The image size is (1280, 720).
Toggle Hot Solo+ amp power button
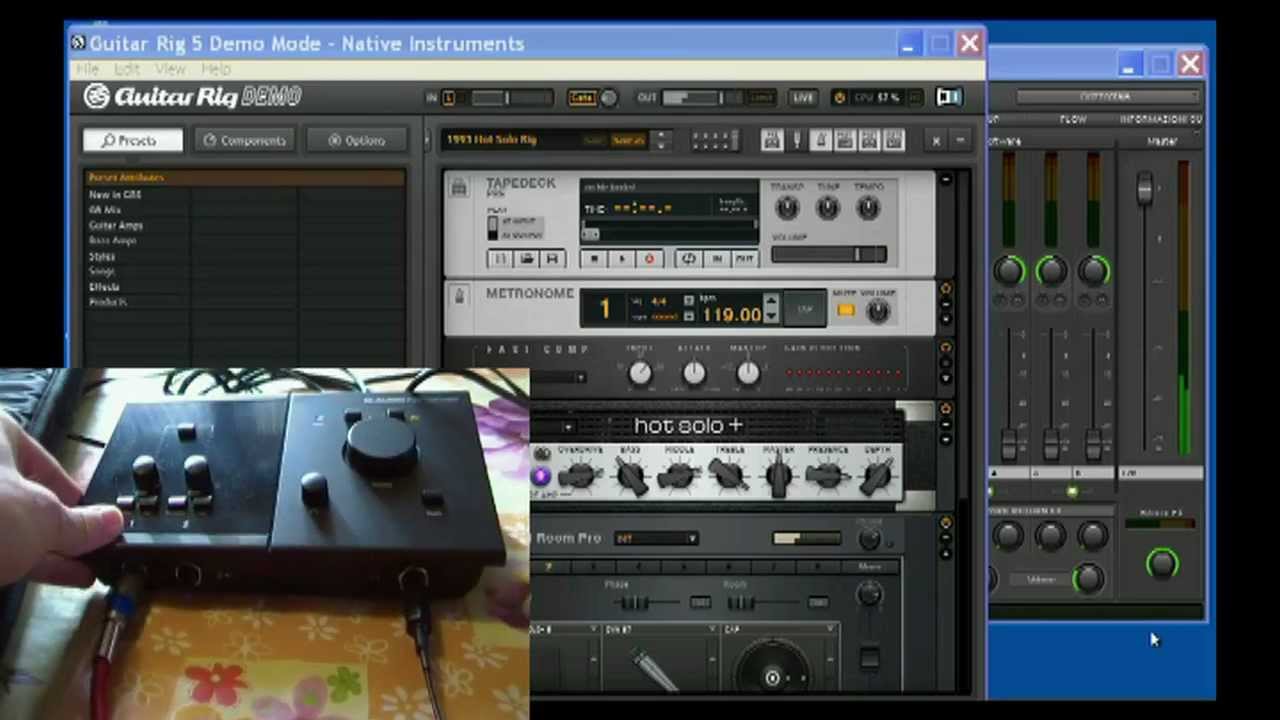(x=946, y=409)
